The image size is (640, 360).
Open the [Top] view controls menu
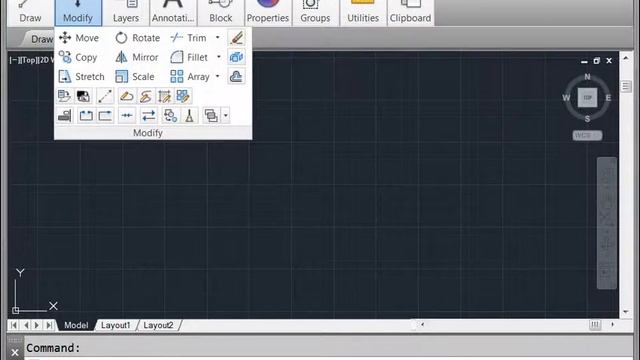pos(28,60)
